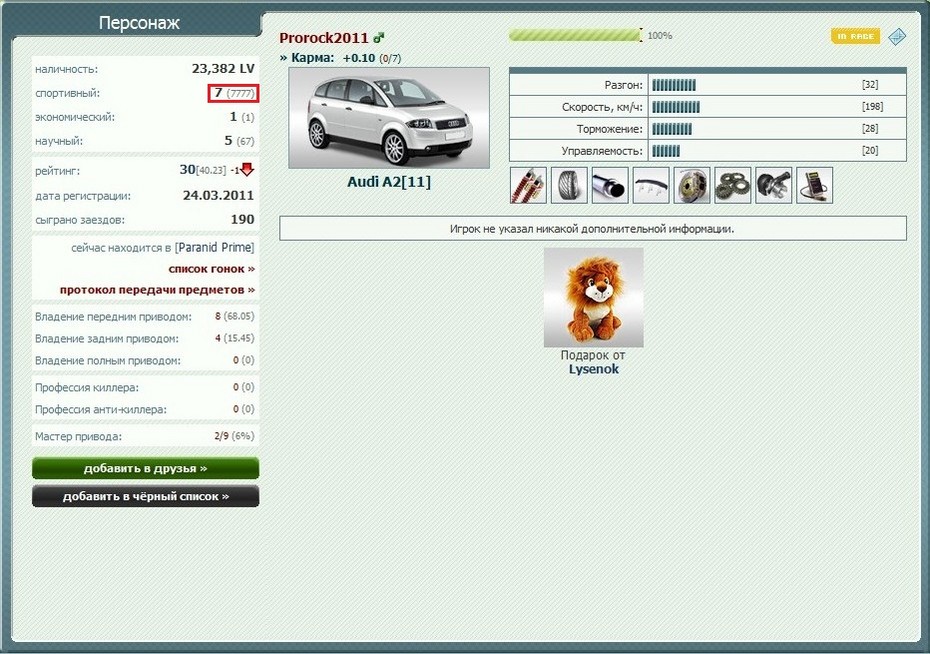
Task: Click the blue diamond icon beside IN RACE
Action: click(x=897, y=36)
